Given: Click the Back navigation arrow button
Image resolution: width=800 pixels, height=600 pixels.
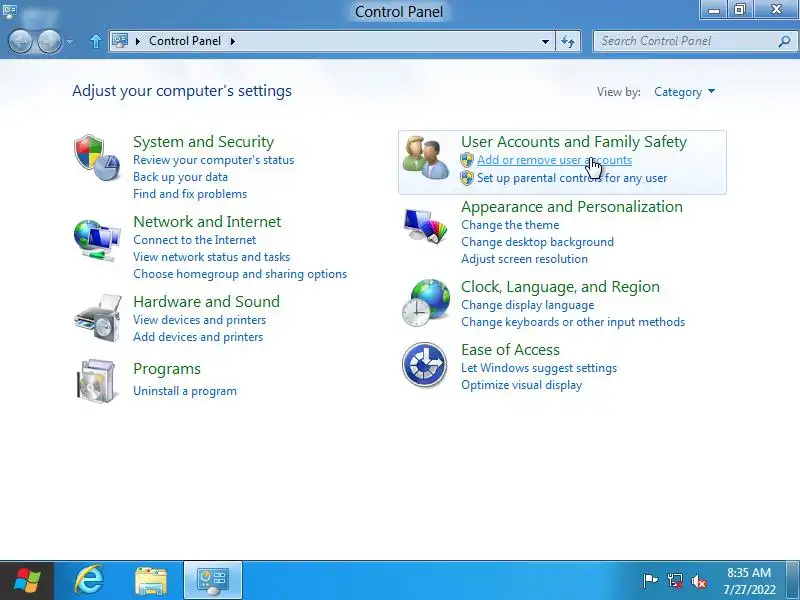Looking at the screenshot, I should tap(21, 41).
